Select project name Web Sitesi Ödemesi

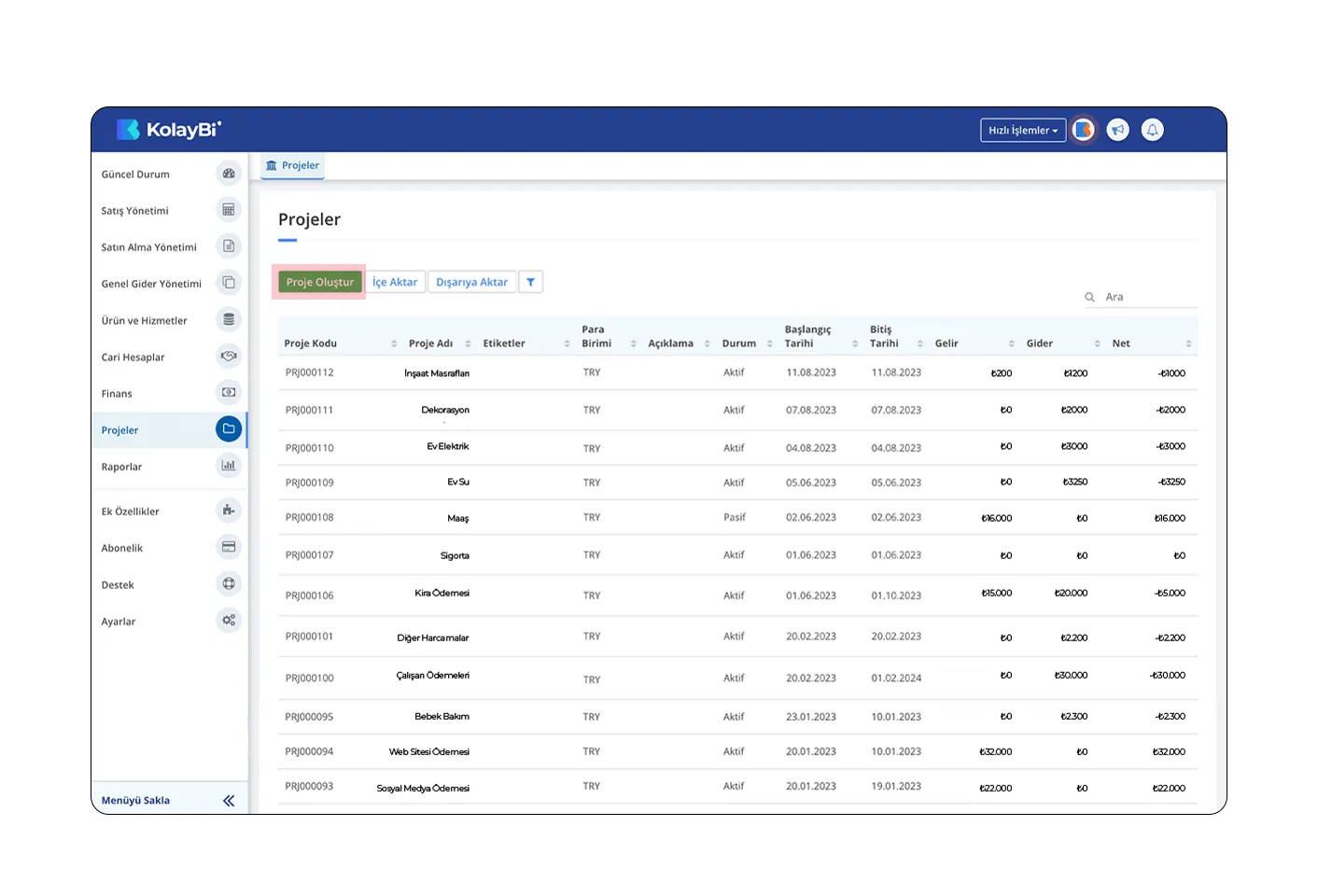click(x=429, y=751)
